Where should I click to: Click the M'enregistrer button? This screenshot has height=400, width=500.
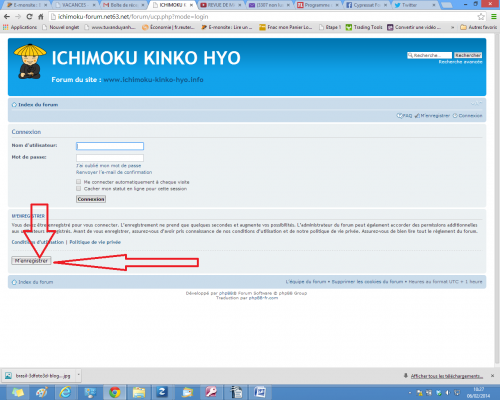click(31, 261)
